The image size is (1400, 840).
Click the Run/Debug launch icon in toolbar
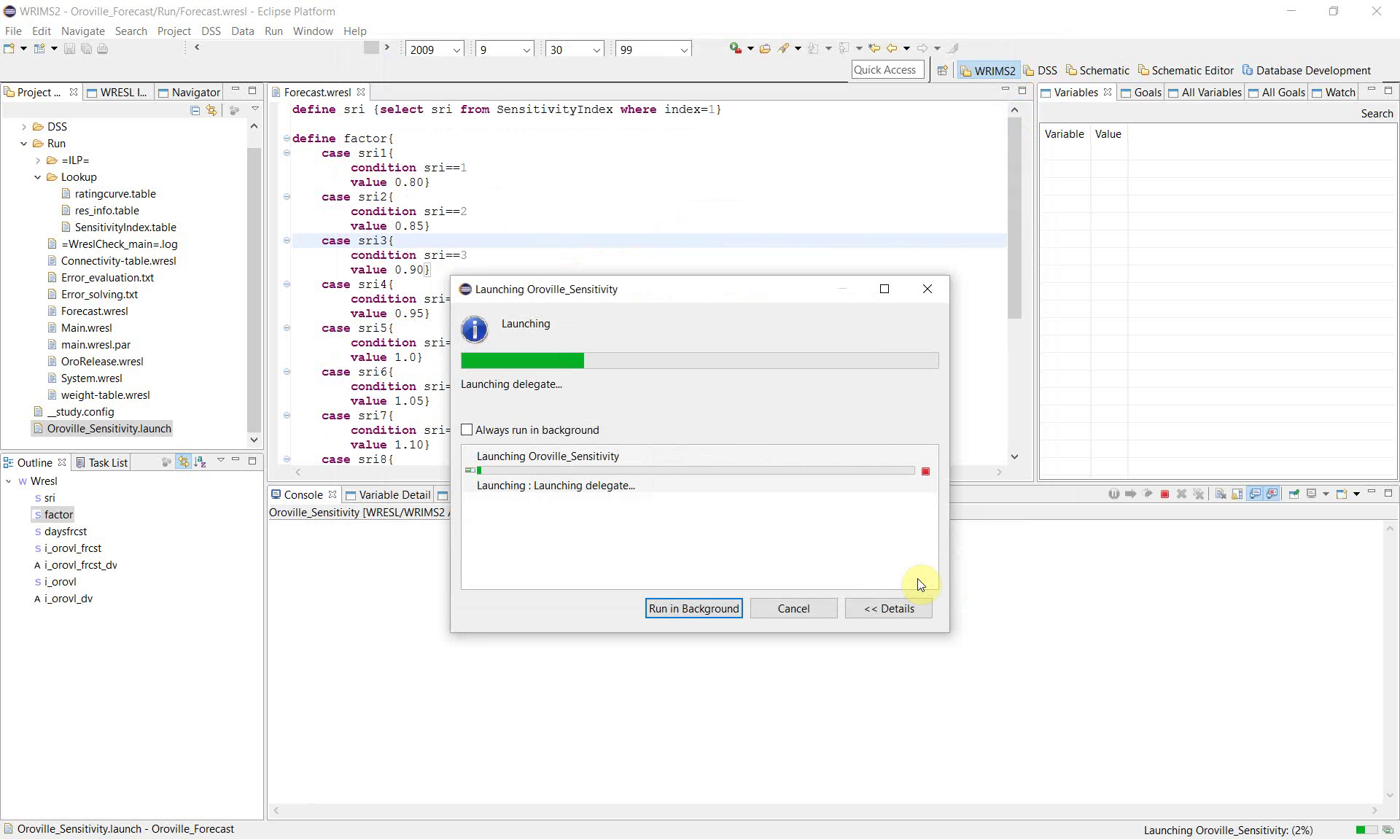736,48
